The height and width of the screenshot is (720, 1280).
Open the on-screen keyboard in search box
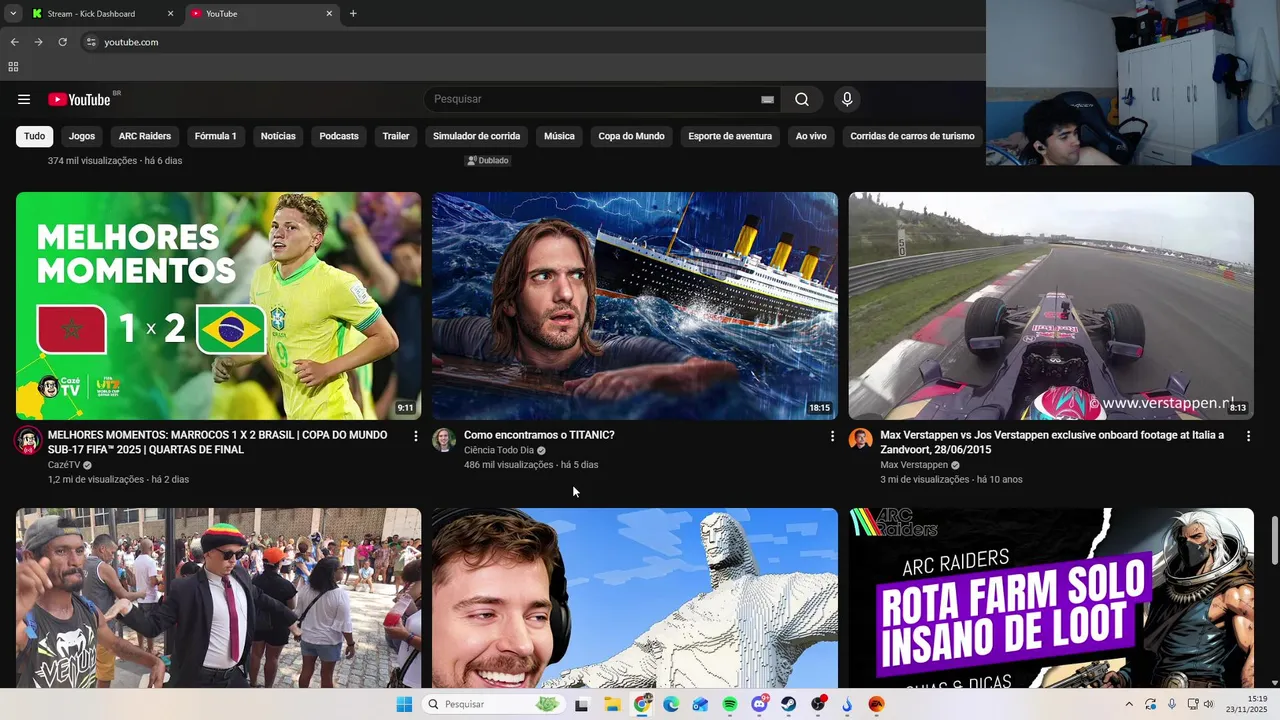click(x=767, y=99)
